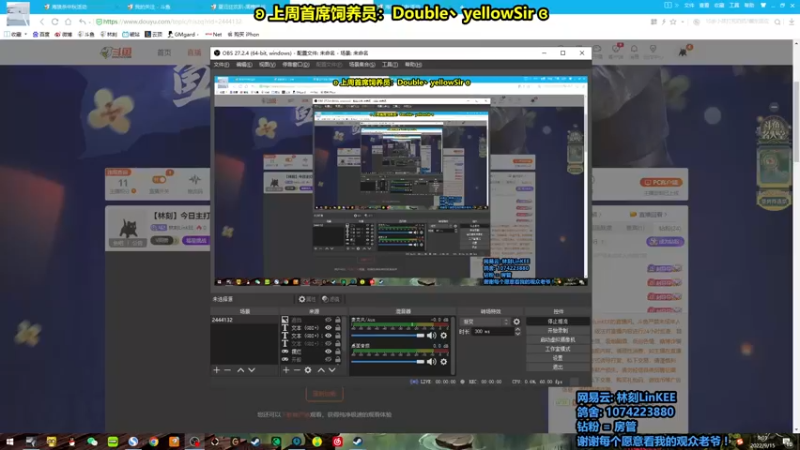This screenshot has height=450, width=800.
Task: Launch WeChat from the taskbar
Action: pos(92,441)
